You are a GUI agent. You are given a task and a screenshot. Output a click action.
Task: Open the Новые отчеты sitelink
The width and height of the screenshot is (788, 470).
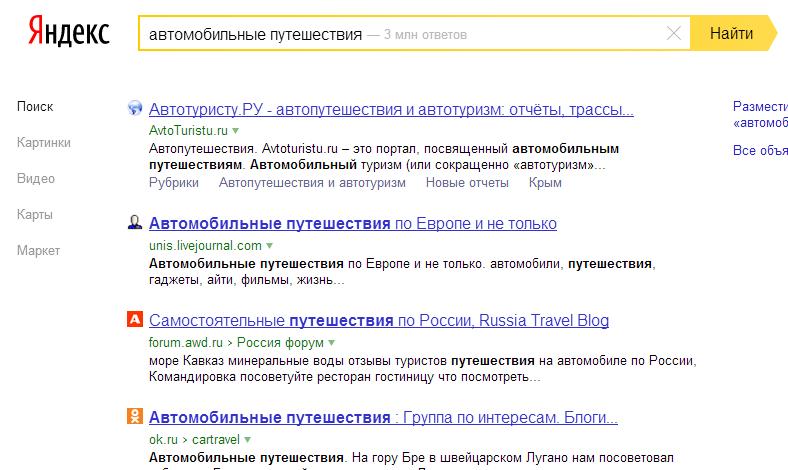click(x=467, y=183)
